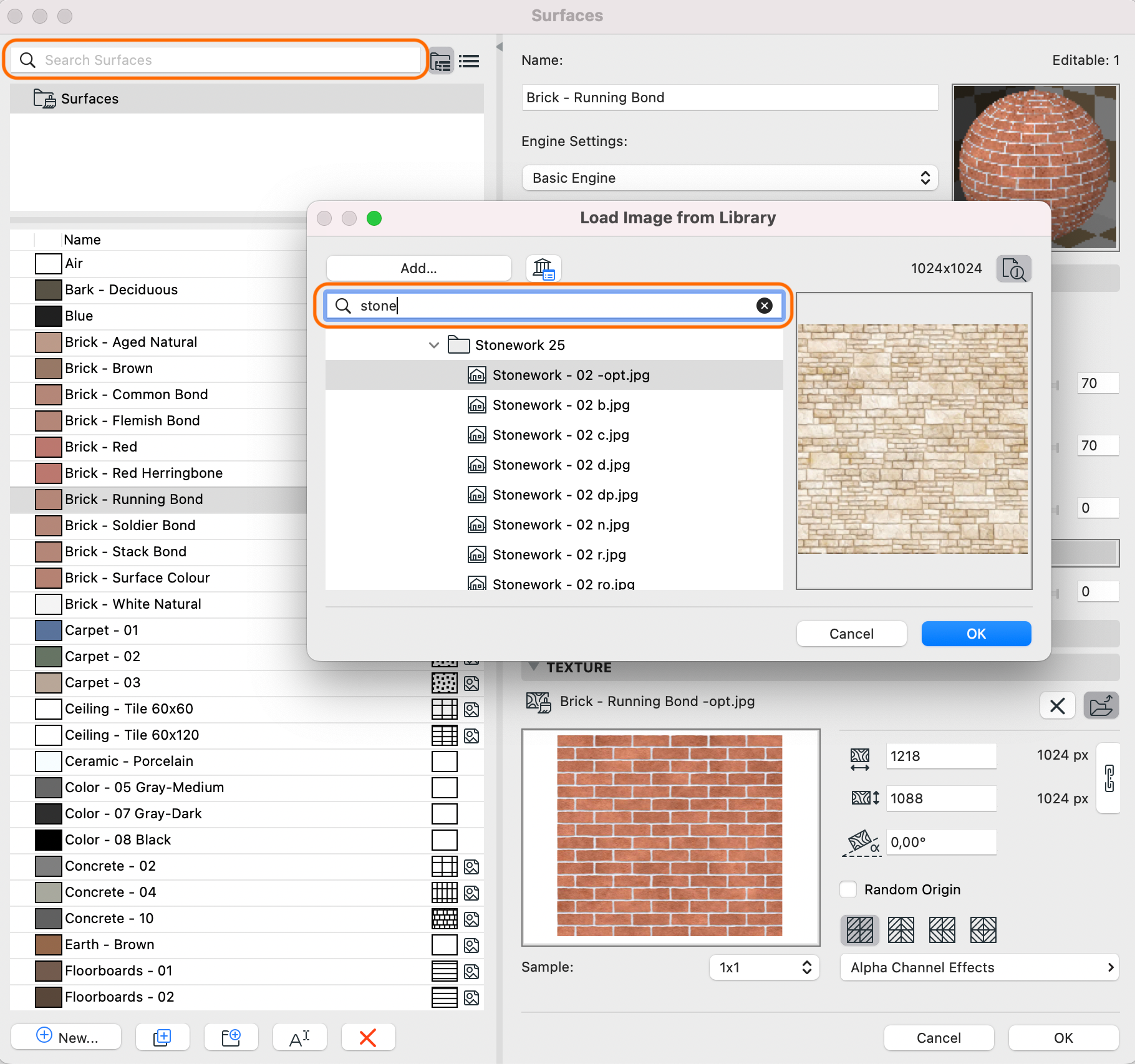Collapse the Stonework 25 folder
The height and width of the screenshot is (1064, 1135).
(433, 345)
